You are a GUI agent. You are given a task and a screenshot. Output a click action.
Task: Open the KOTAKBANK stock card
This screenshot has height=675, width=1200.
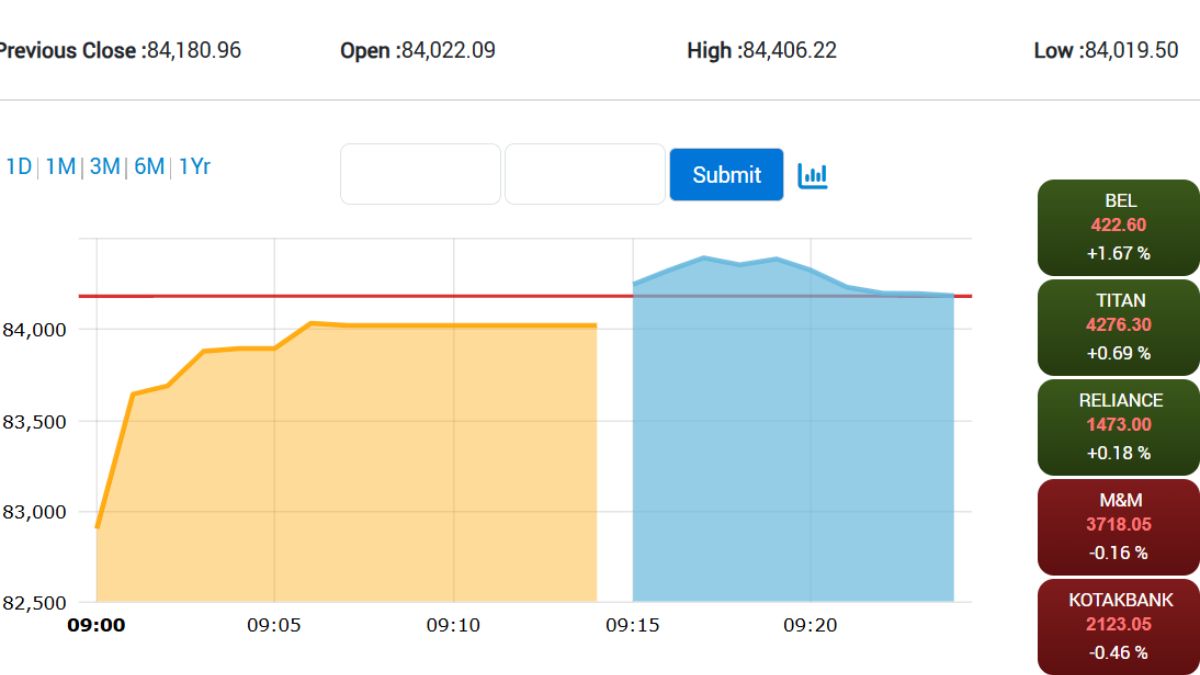1119,626
